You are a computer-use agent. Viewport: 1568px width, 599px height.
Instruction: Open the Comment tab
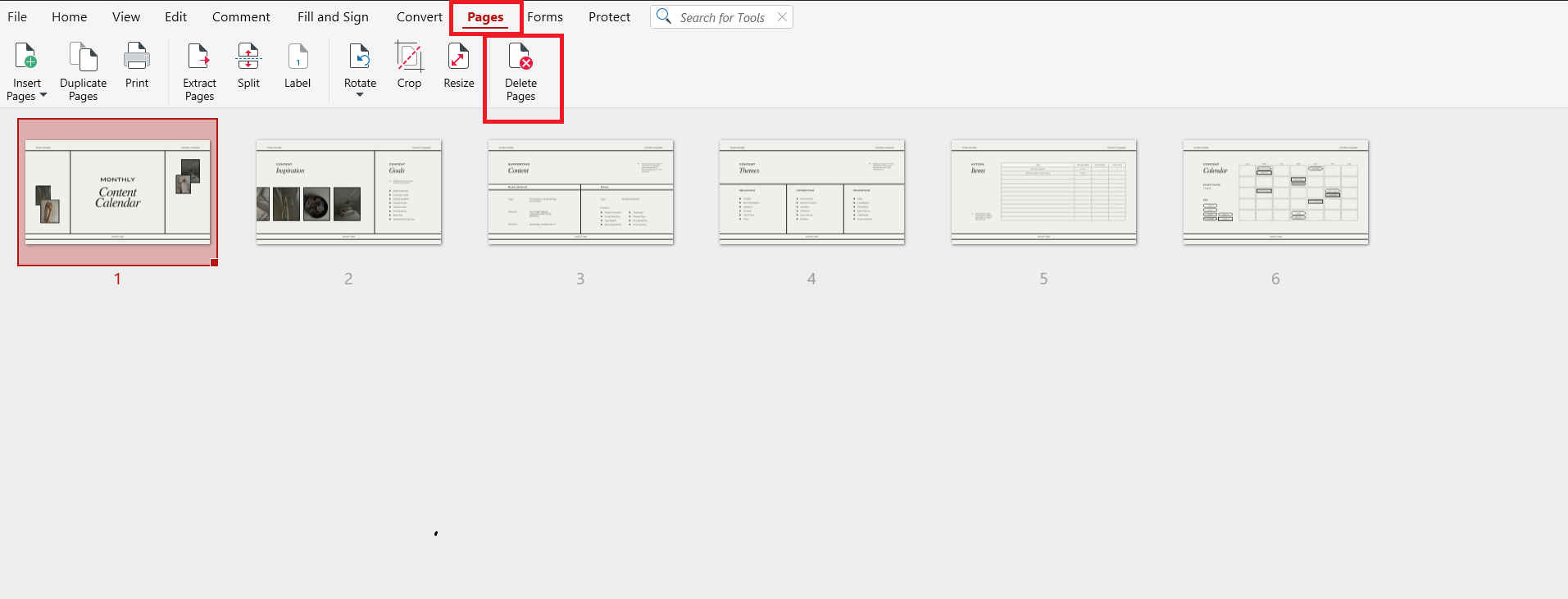(241, 16)
